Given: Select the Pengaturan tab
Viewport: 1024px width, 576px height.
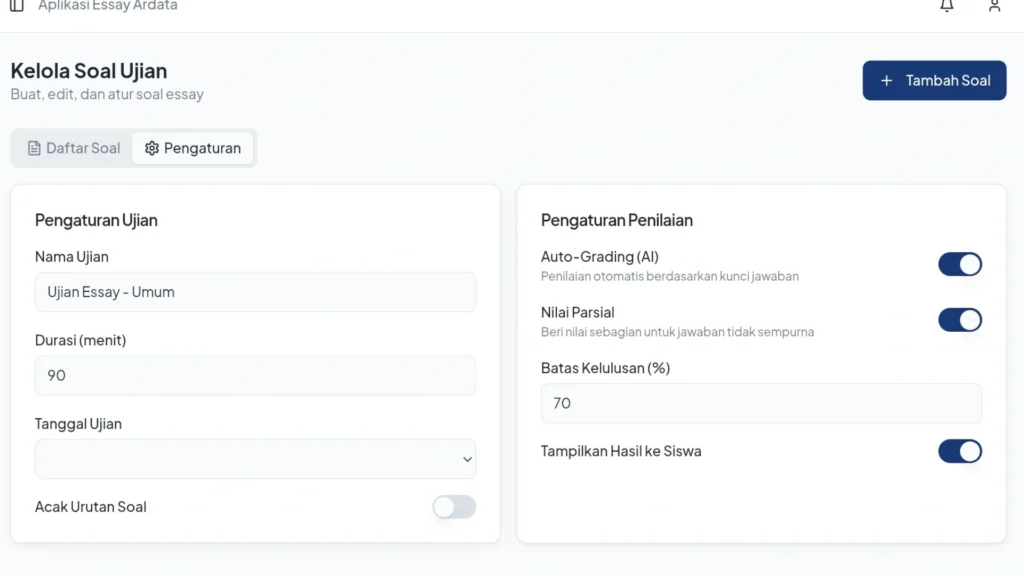Looking at the screenshot, I should point(193,148).
